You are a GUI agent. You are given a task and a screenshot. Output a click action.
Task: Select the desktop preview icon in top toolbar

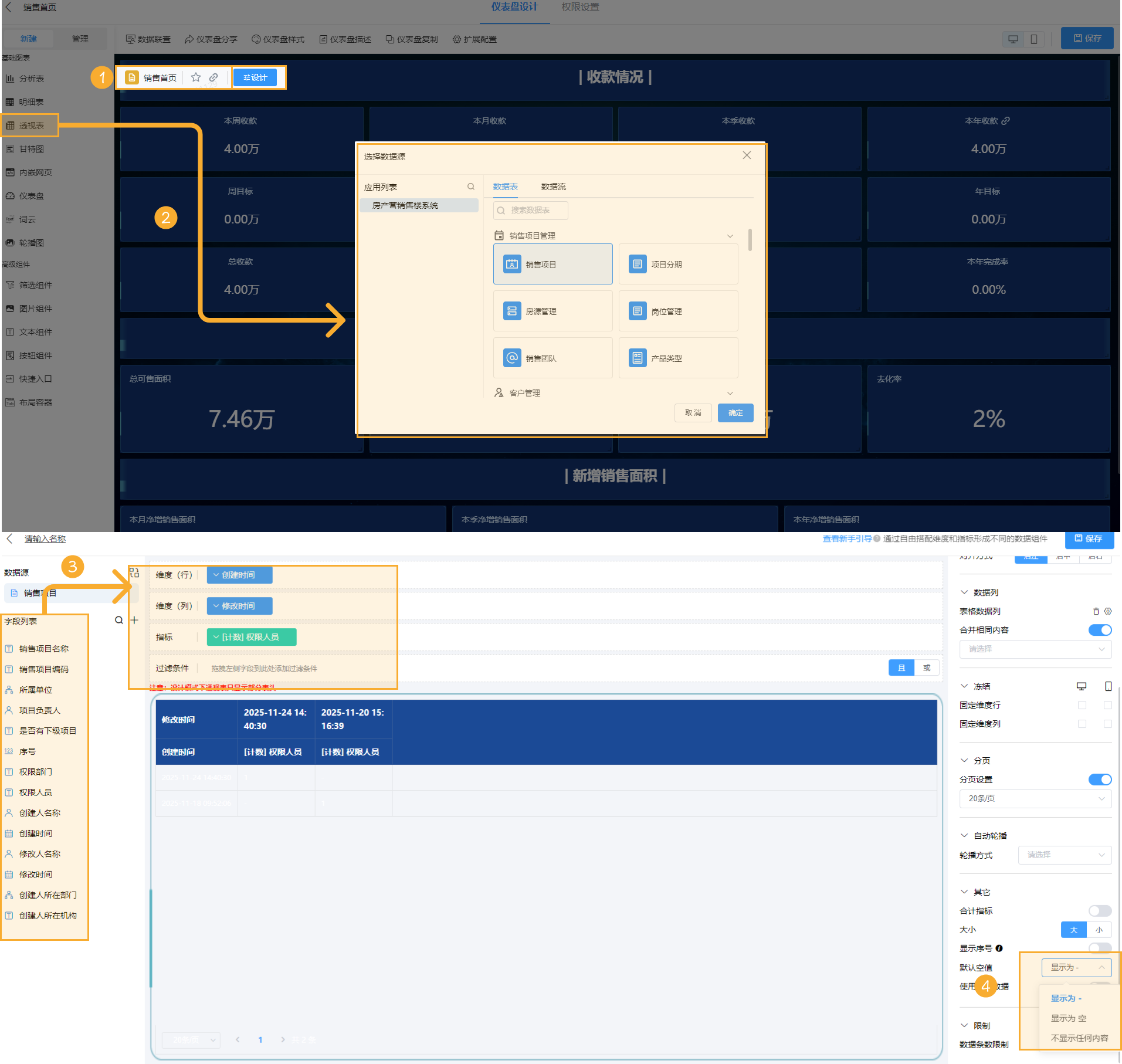coord(1013,39)
